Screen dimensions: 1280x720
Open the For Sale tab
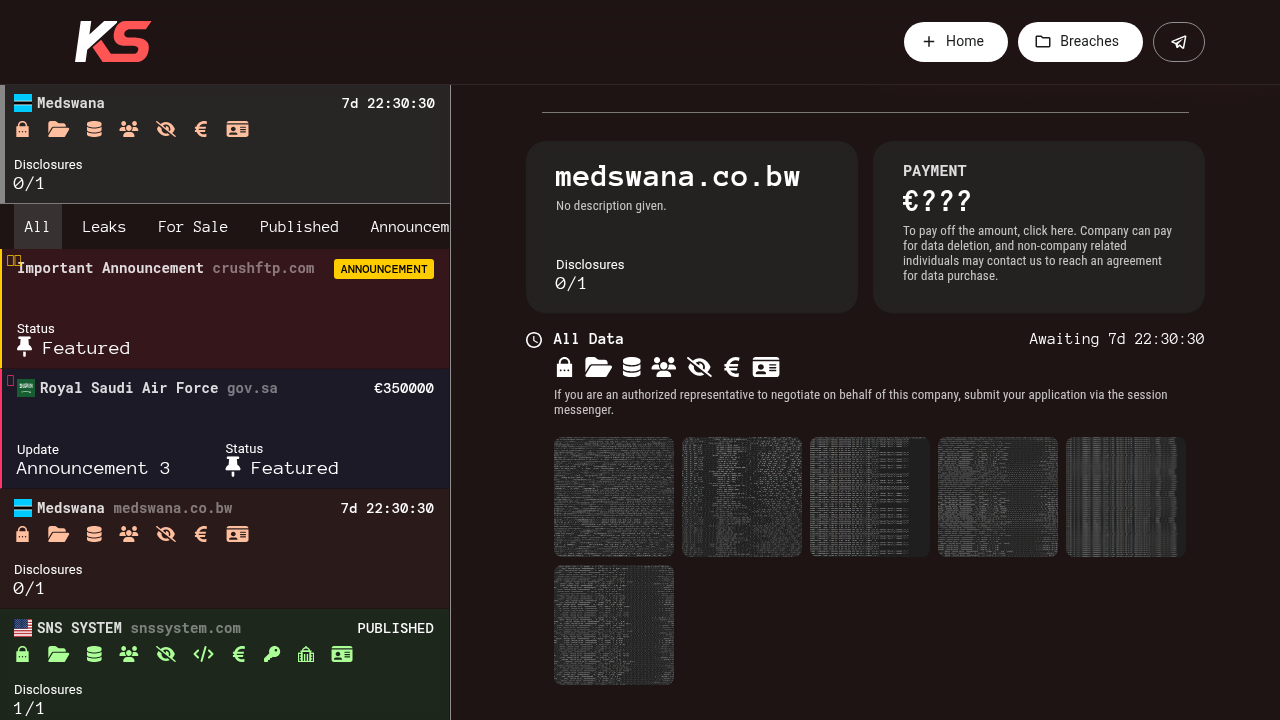click(193, 227)
